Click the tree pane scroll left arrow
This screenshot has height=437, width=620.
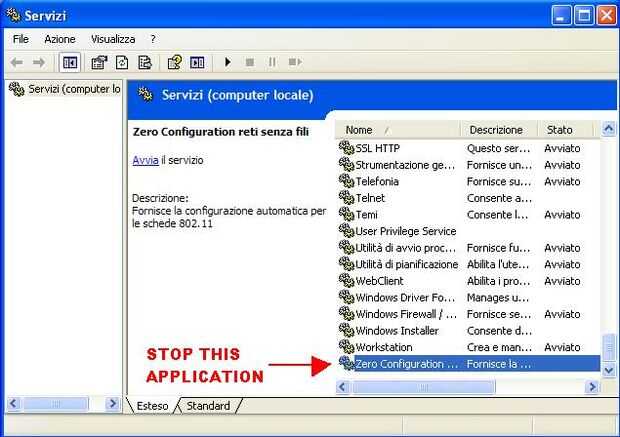tap(13, 404)
